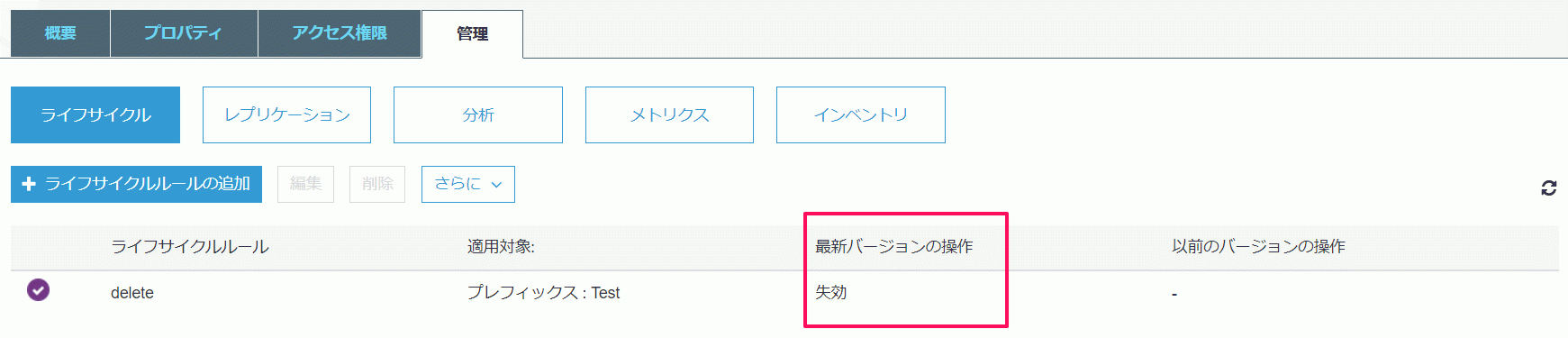Open the アクセス権限 tab
This screenshot has height=338, width=1568.
[340, 33]
